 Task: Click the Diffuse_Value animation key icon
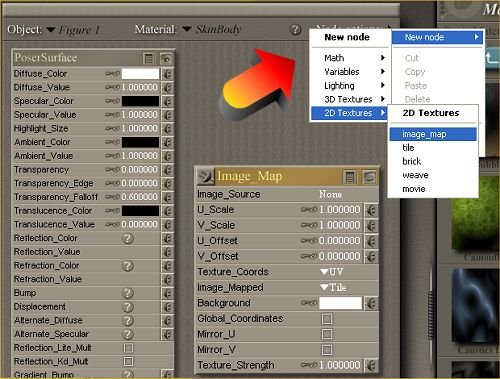112,87
